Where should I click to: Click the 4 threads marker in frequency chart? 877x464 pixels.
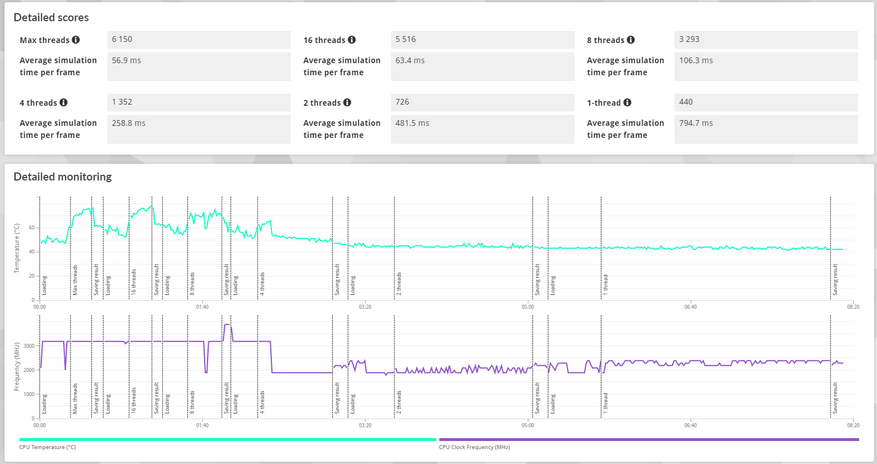(262, 403)
